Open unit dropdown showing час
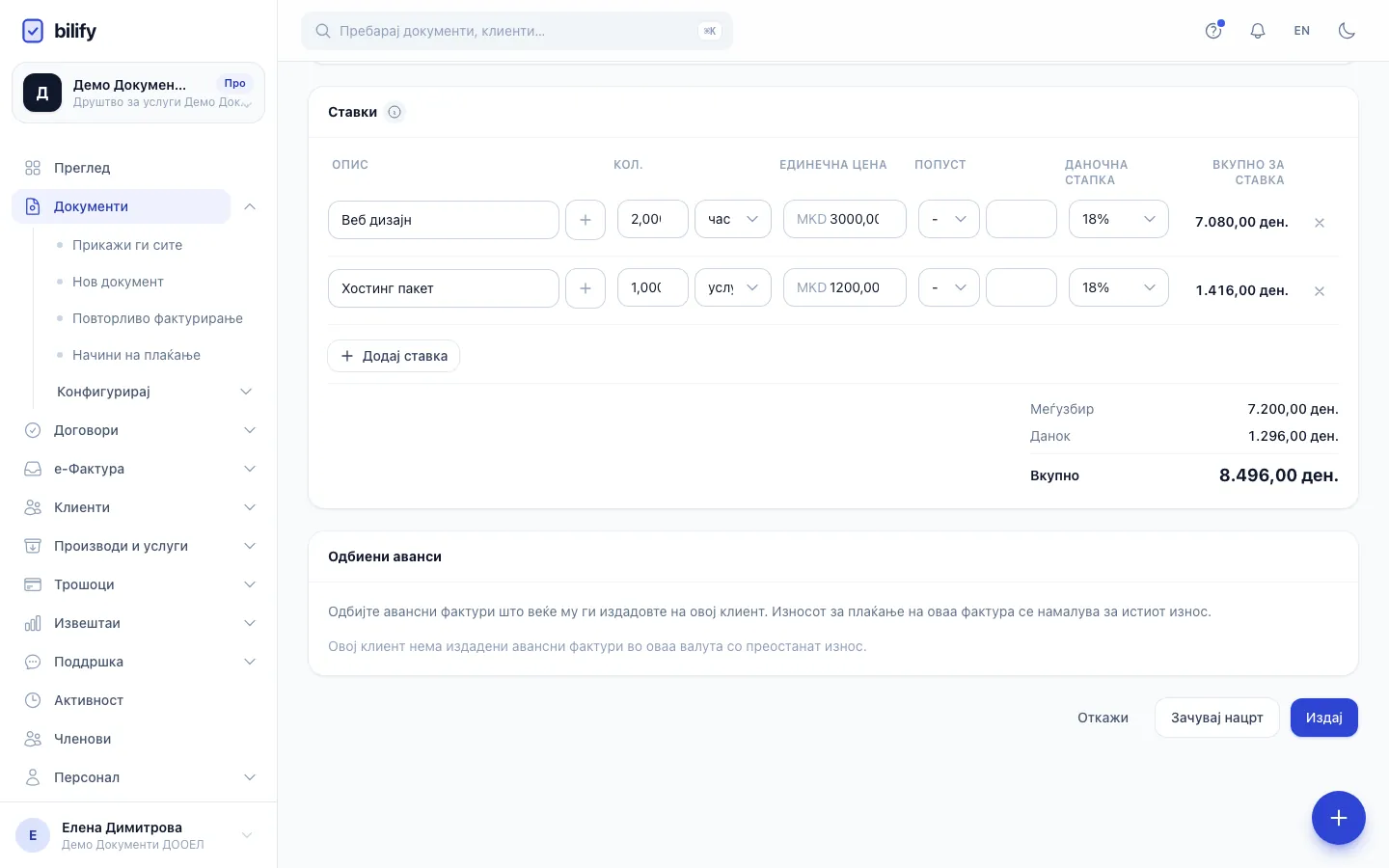 click(733, 219)
